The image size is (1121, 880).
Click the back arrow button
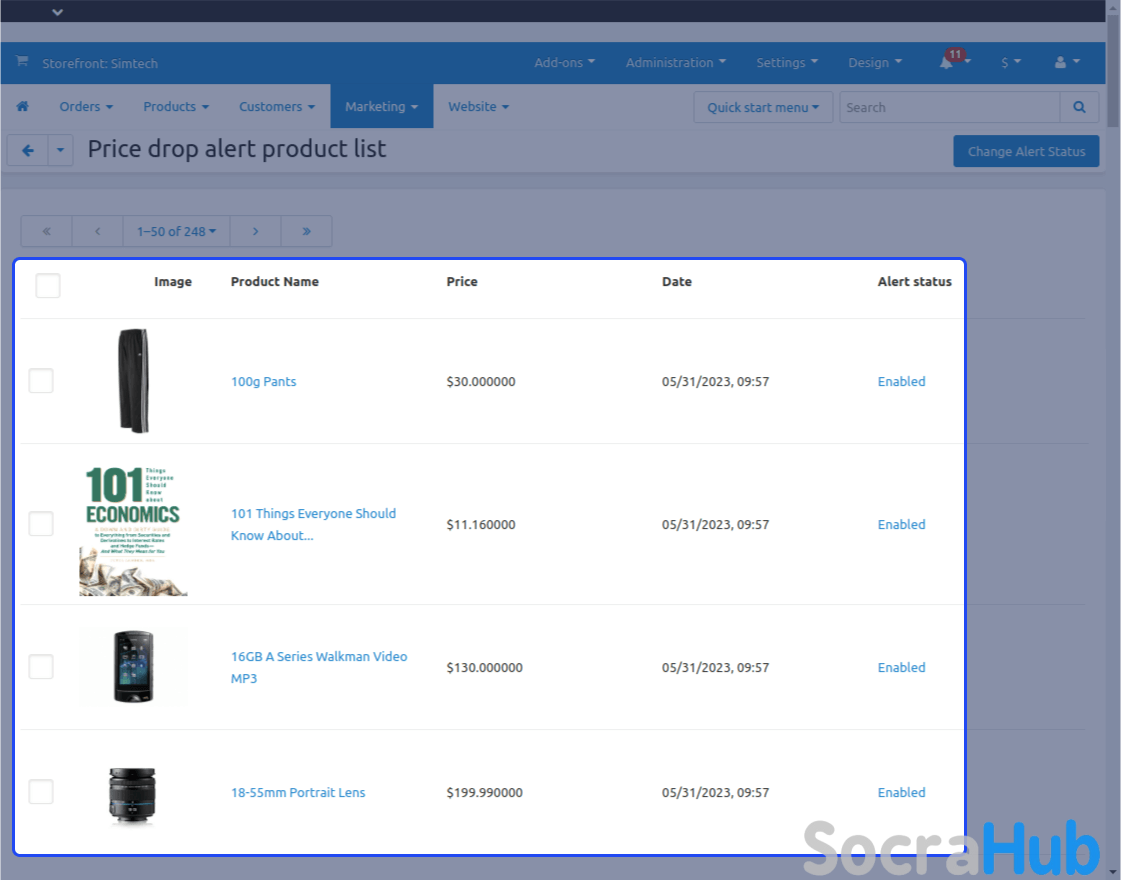pyautogui.click(x=28, y=151)
